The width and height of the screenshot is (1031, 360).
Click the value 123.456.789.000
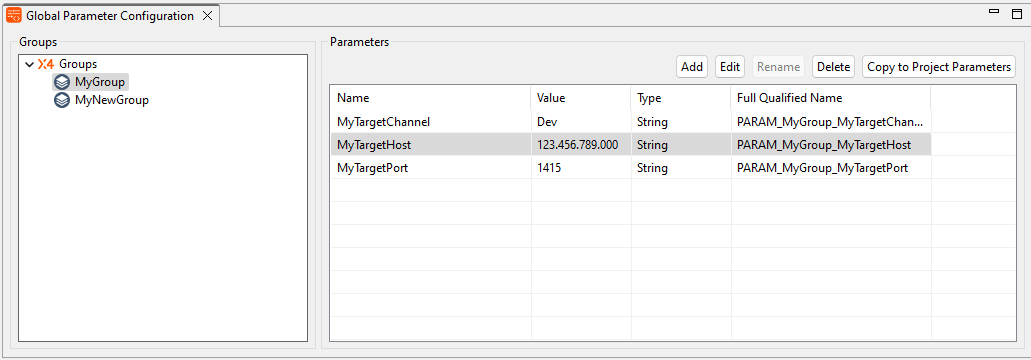coord(577,145)
